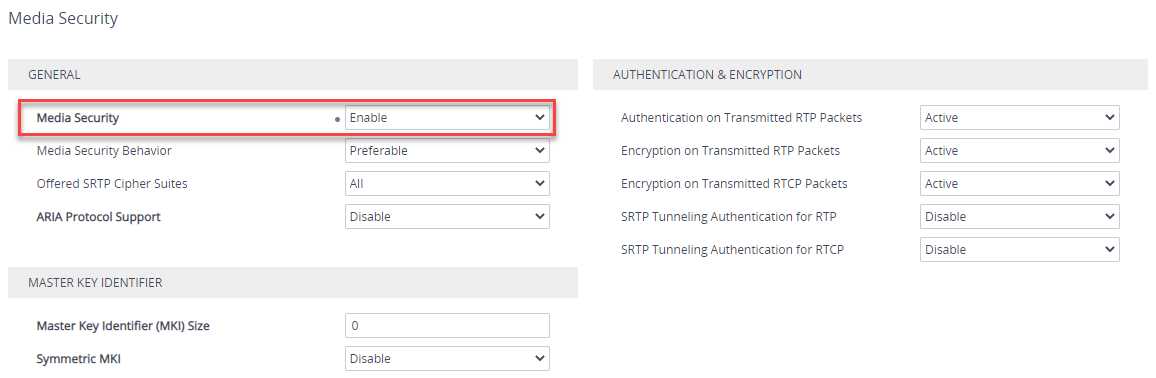Click the Offered SRTP Cipher Suites label
Viewport: 1156px width, 378px height.
click(112, 183)
